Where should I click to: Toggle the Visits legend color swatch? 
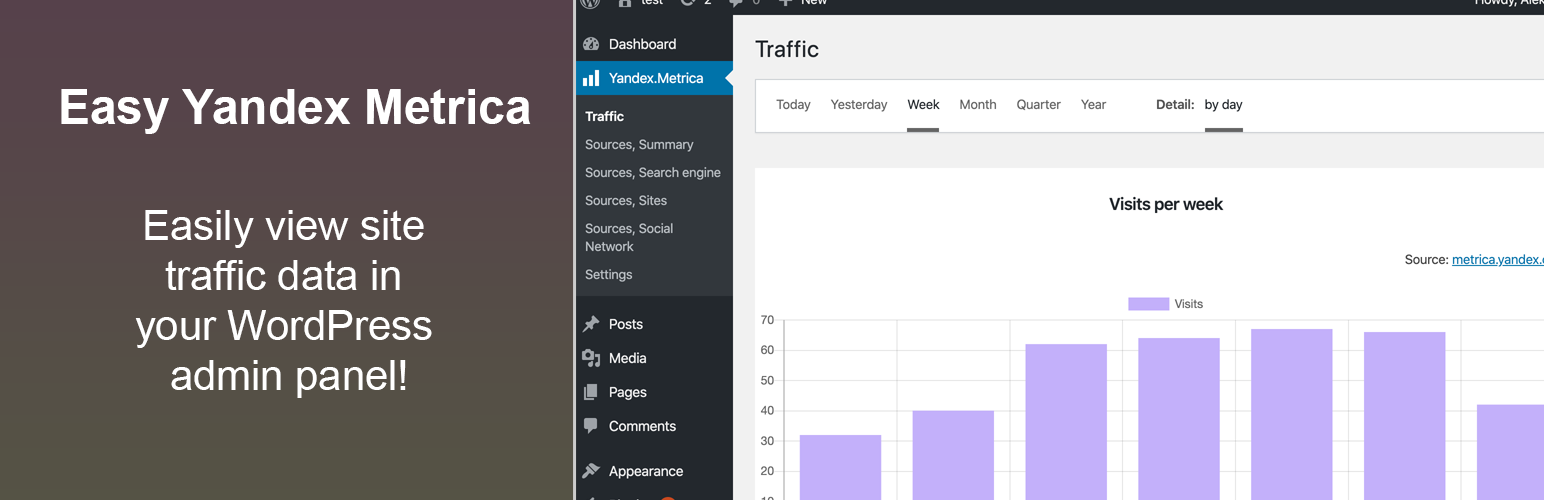pos(1148,304)
